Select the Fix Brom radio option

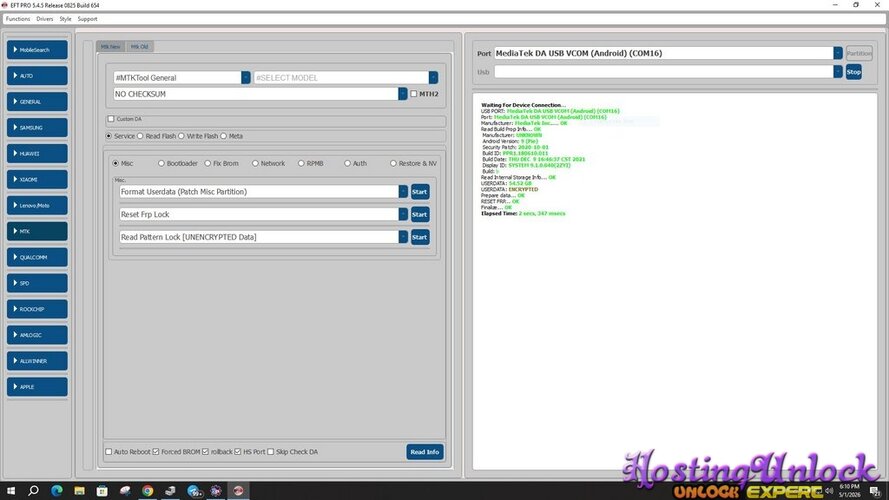click(x=208, y=163)
